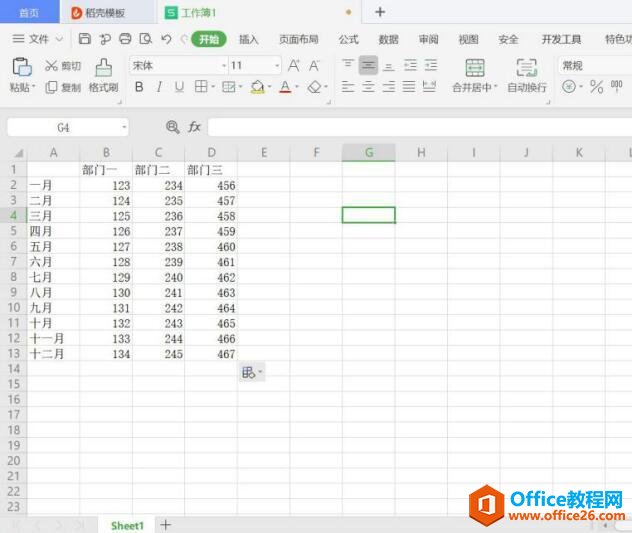Open the 数据 ribbon tab
The width and height of the screenshot is (632, 533).
point(388,39)
